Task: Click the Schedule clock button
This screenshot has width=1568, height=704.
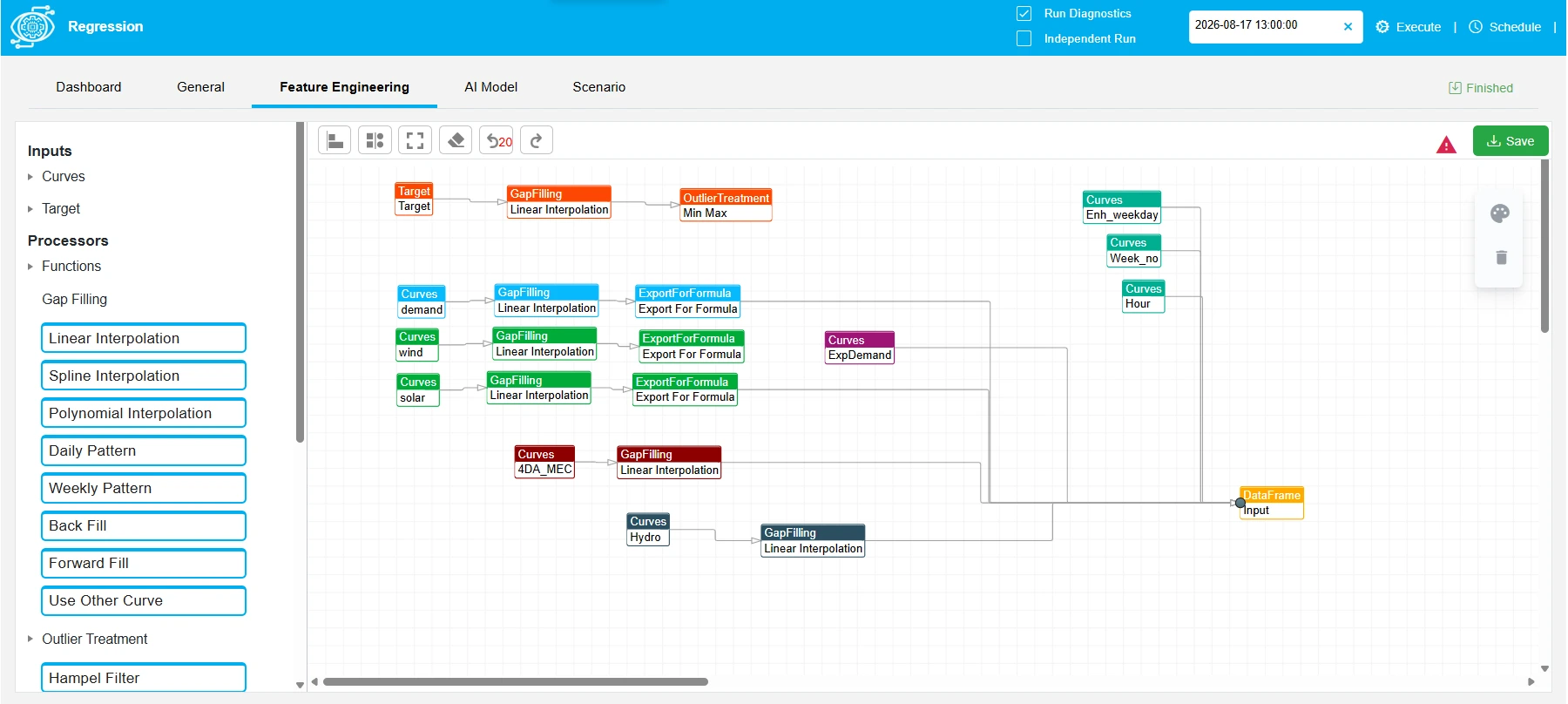Action: [1504, 27]
